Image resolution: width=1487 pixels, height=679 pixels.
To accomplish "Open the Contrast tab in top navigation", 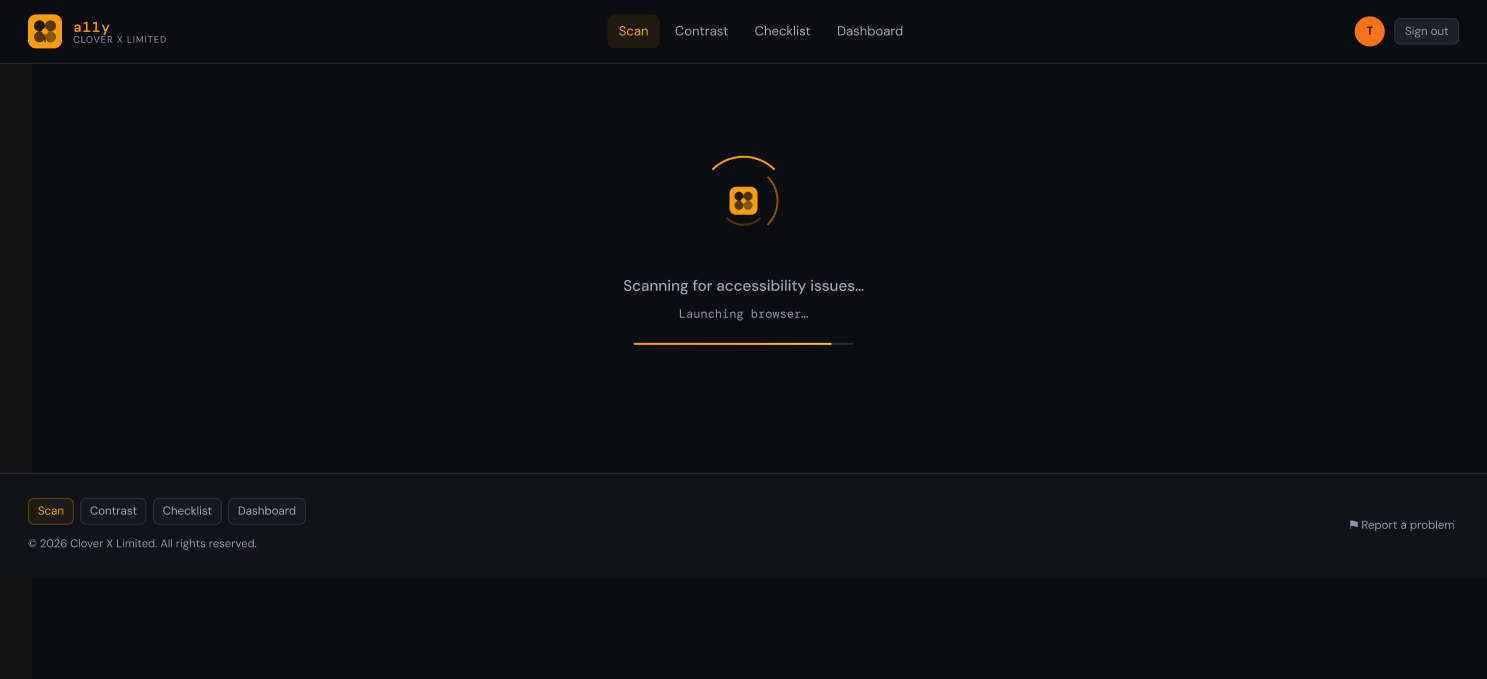I will (701, 31).
